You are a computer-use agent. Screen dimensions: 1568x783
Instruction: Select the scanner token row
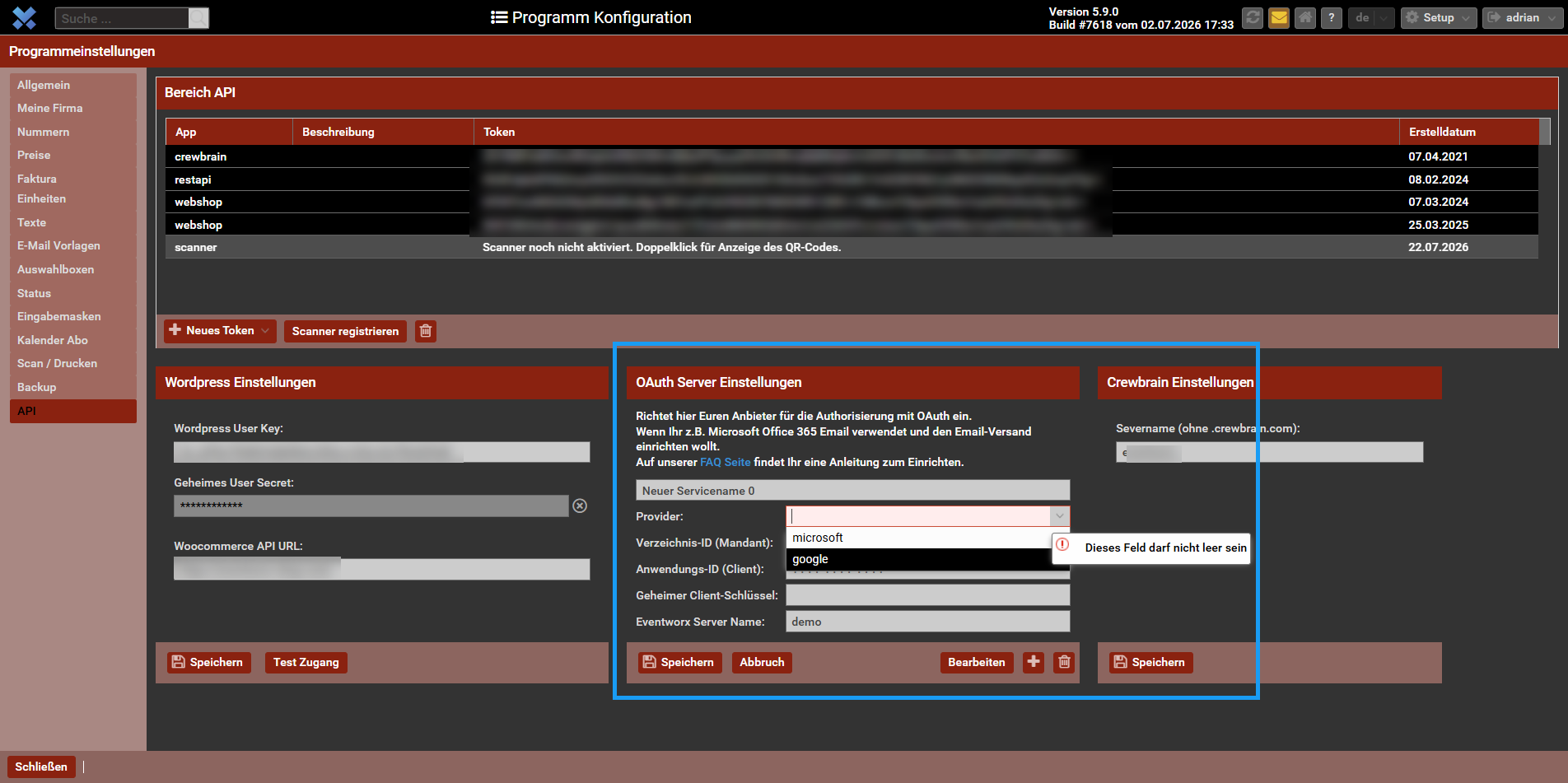(x=852, y=247)
